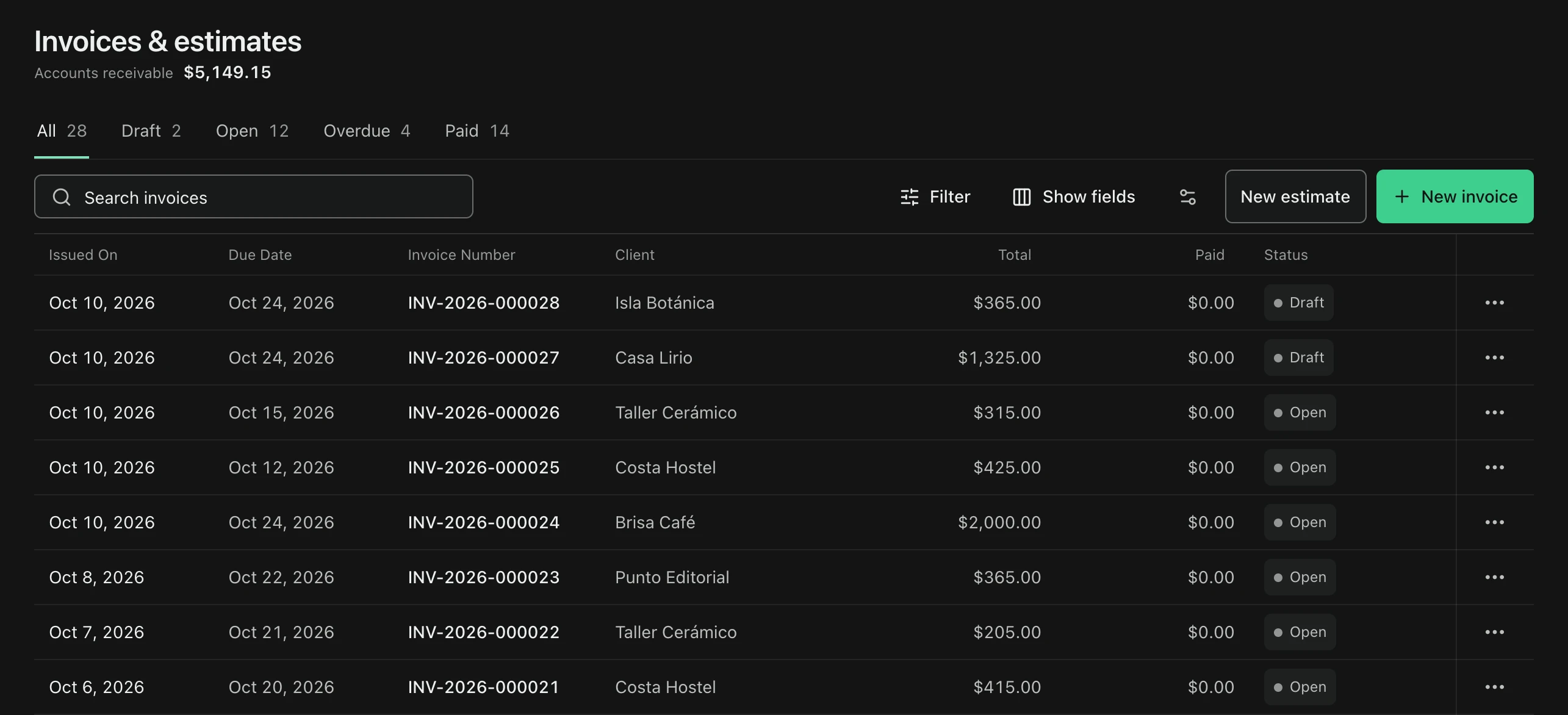Open invoice INV-2026-000027

click(x=484, y=358)
